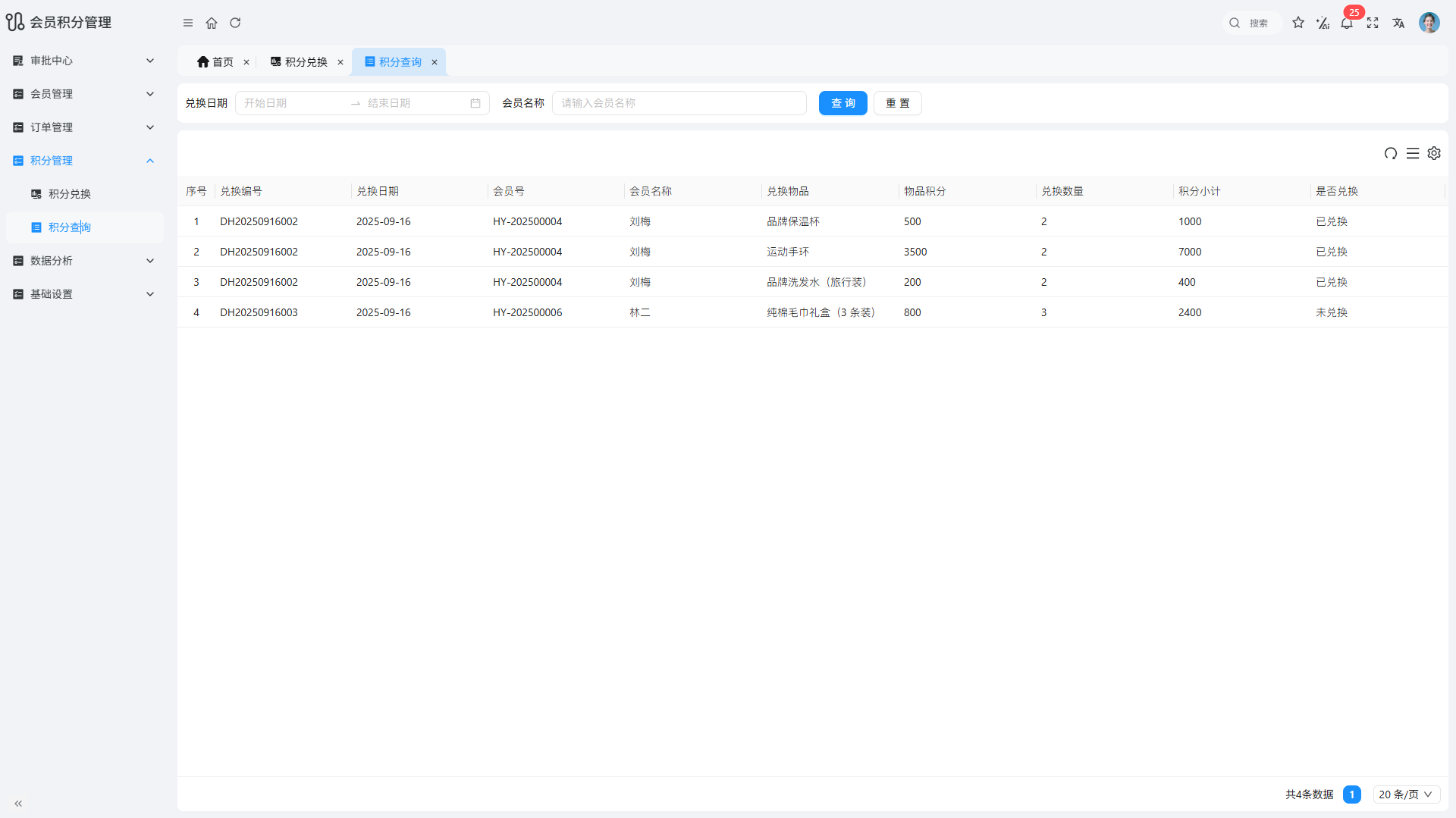Change table row density
Image resolution: width=1456 pixels, height=818 pixels.
(1412, 153)
